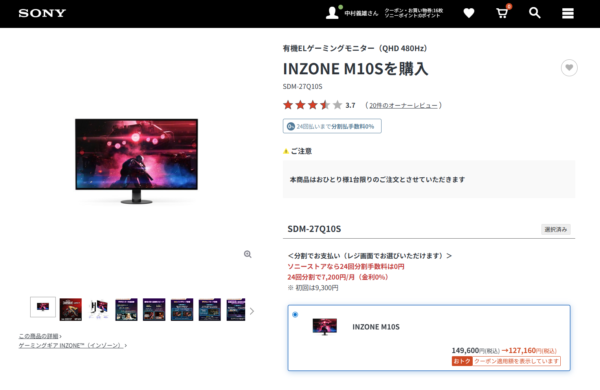The height and width of the screenshot is (390, 600).
Task: Select the third monitor angle thumbnail
Action: click(99, 309)
